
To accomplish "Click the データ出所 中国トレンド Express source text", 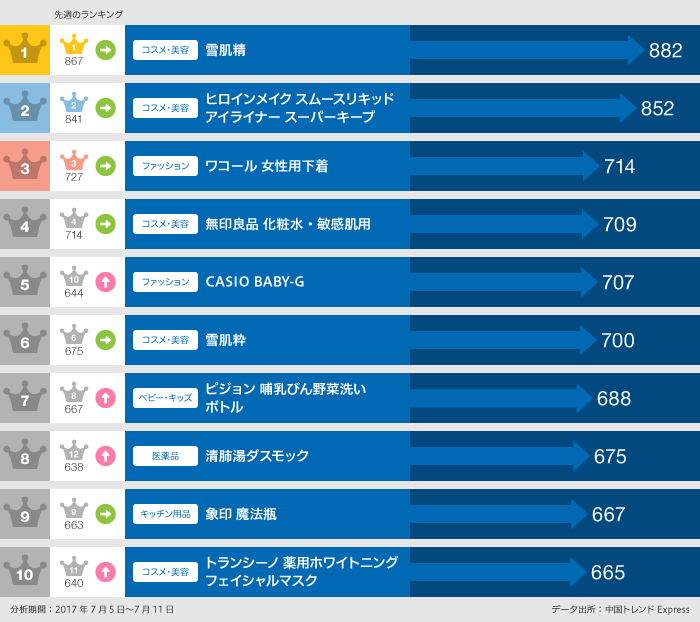I will point(620,609).
